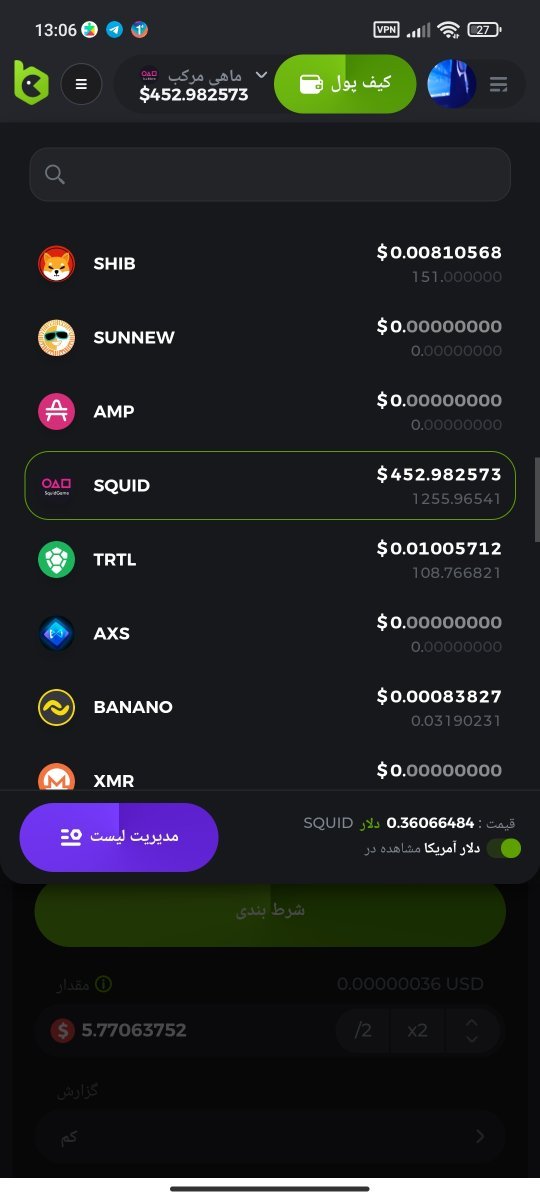Choose the yellow BANANO coin icon
The width and height of the screenshot is (540, 1200).
(x=57, y=708)
